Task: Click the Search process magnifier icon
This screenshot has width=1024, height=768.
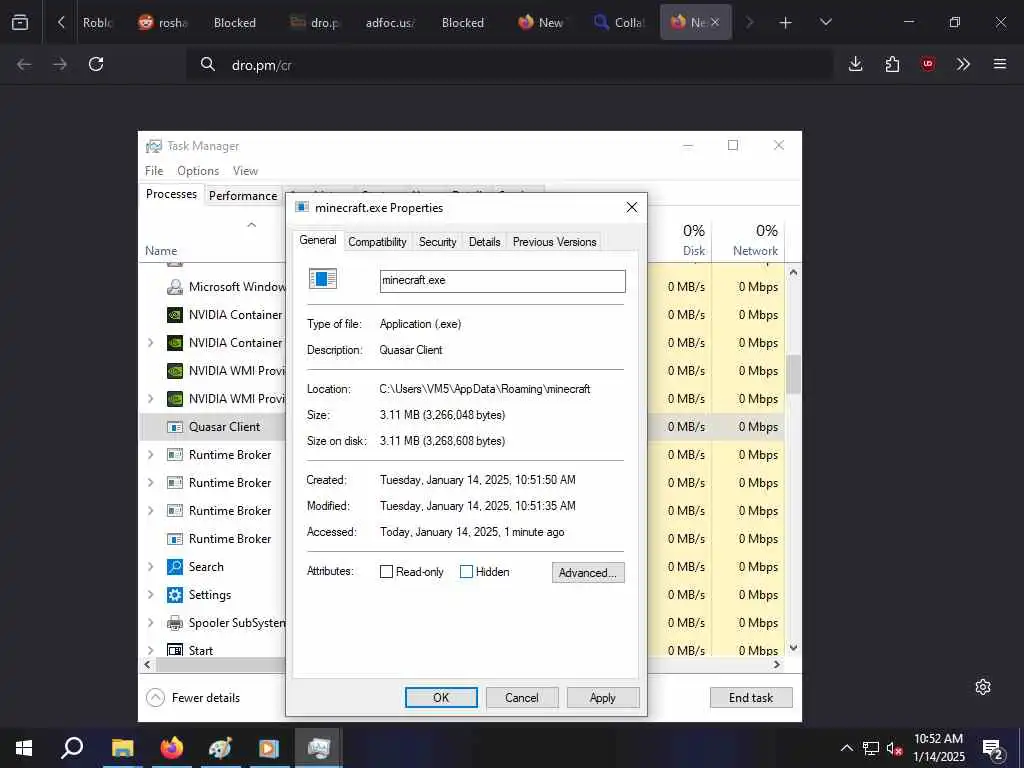Action: (x=174, y=567)
